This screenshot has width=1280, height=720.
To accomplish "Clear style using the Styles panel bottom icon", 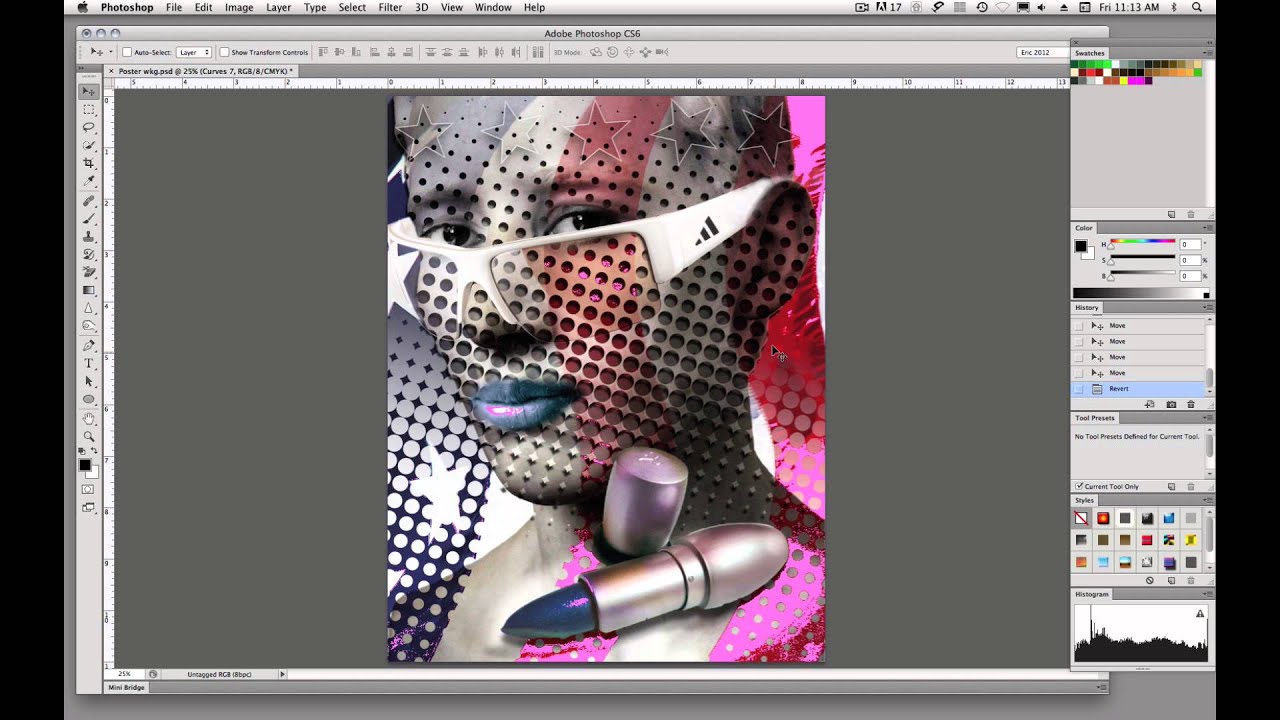I will (1150, 580).
